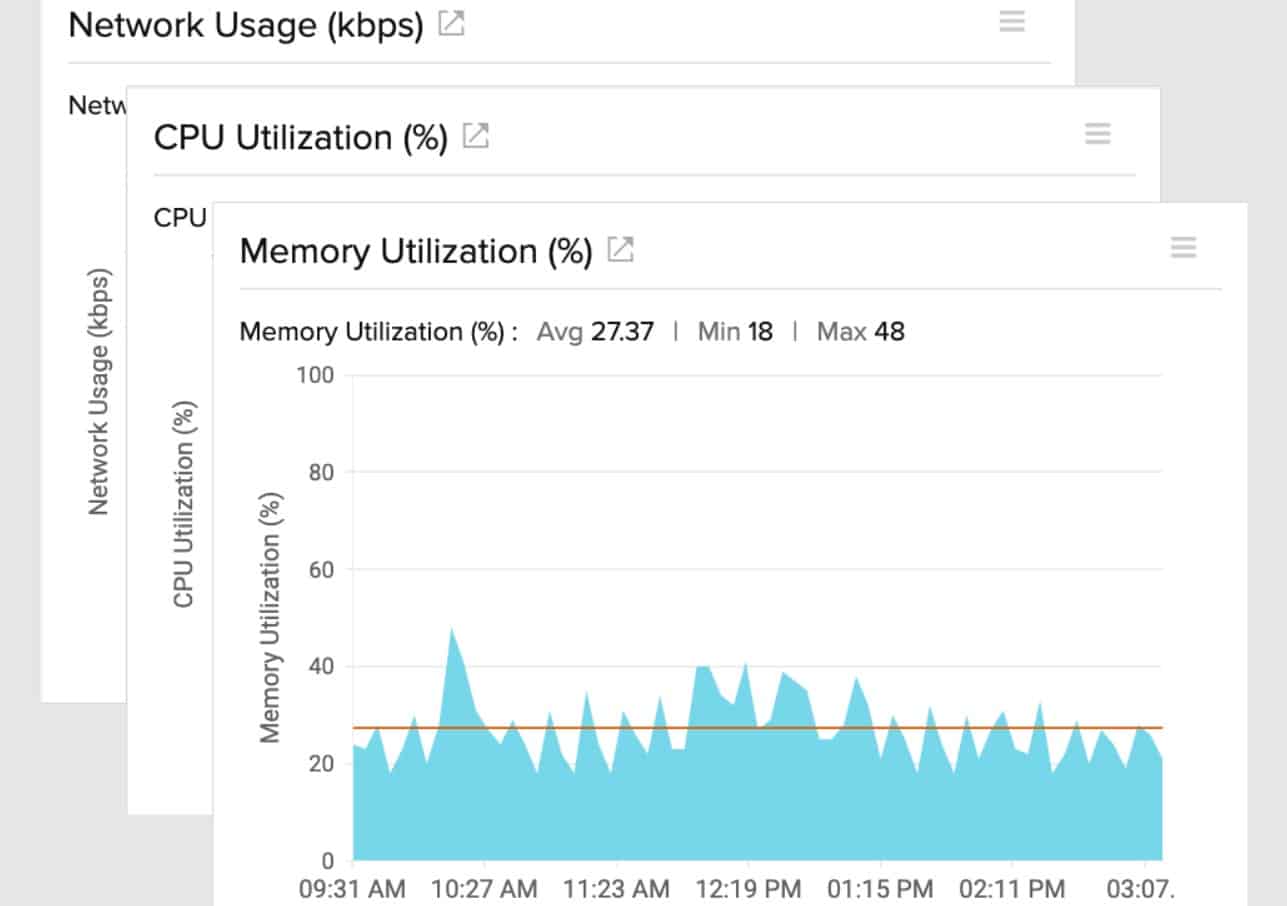
Task: Click the Avg 27.37 statistic
Action: 598,331
